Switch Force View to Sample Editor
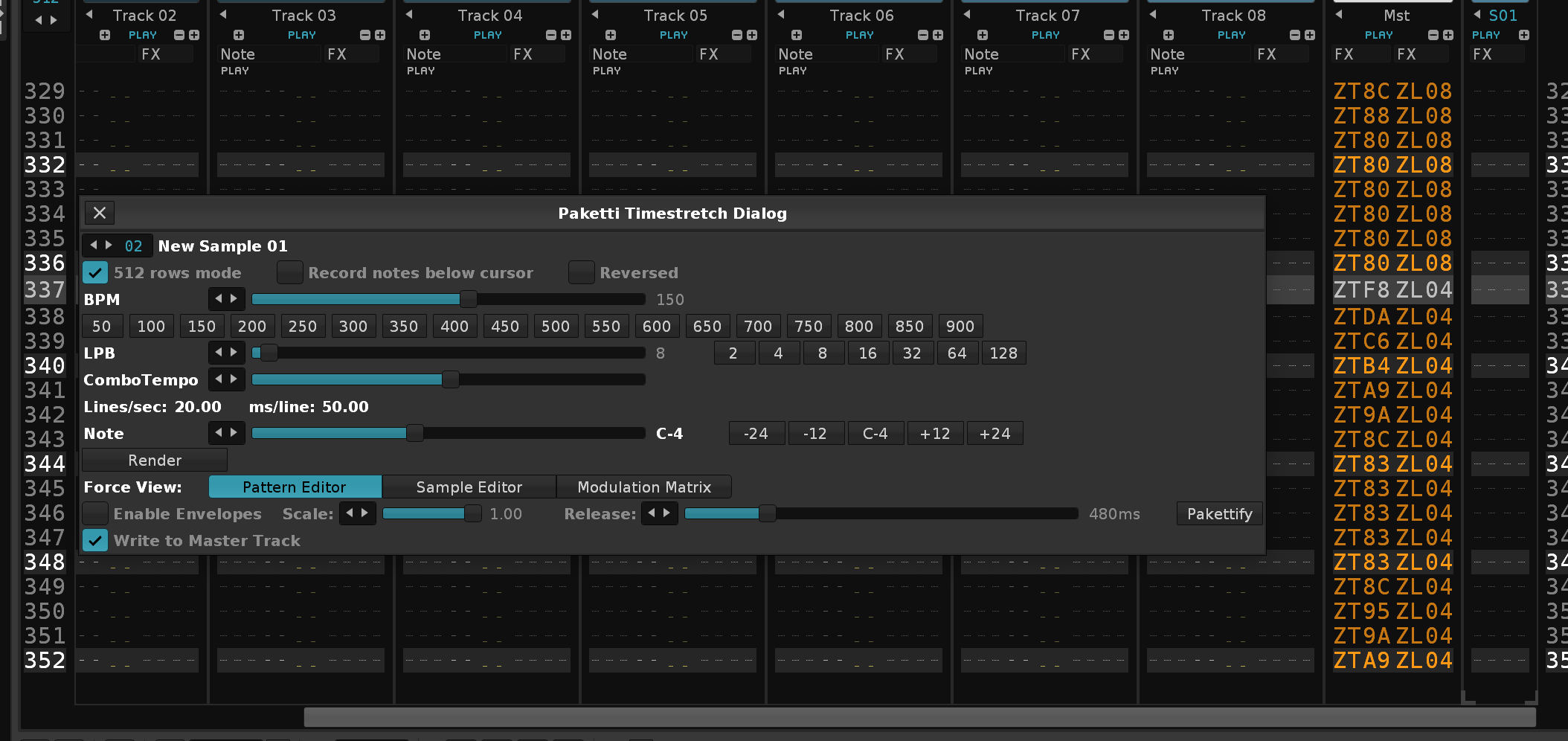The image size is (1568, 741). click(x=469, y=487)
